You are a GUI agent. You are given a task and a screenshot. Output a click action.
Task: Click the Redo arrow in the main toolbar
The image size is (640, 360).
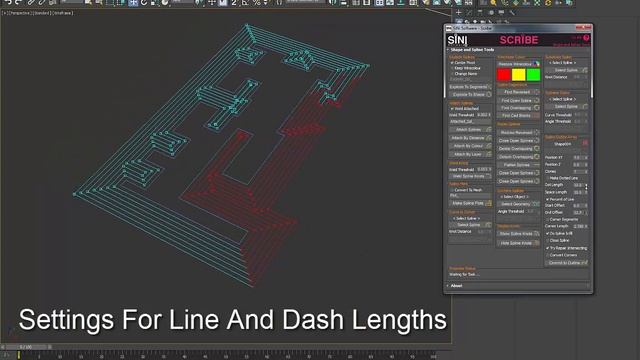coord(18,2)
